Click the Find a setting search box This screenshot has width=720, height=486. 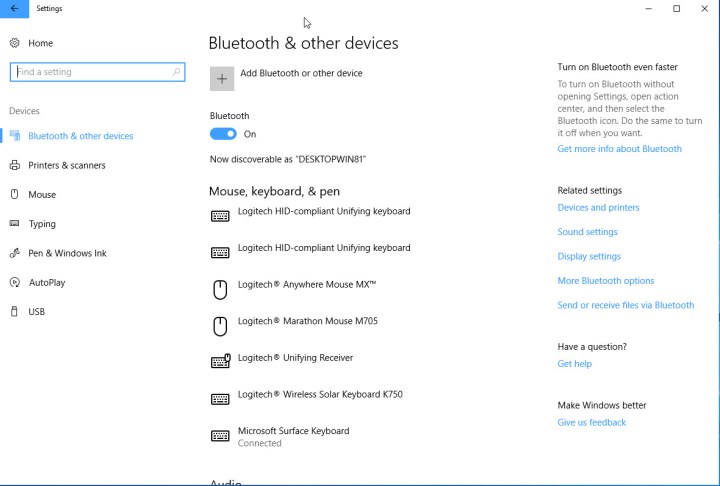[90, 72]
